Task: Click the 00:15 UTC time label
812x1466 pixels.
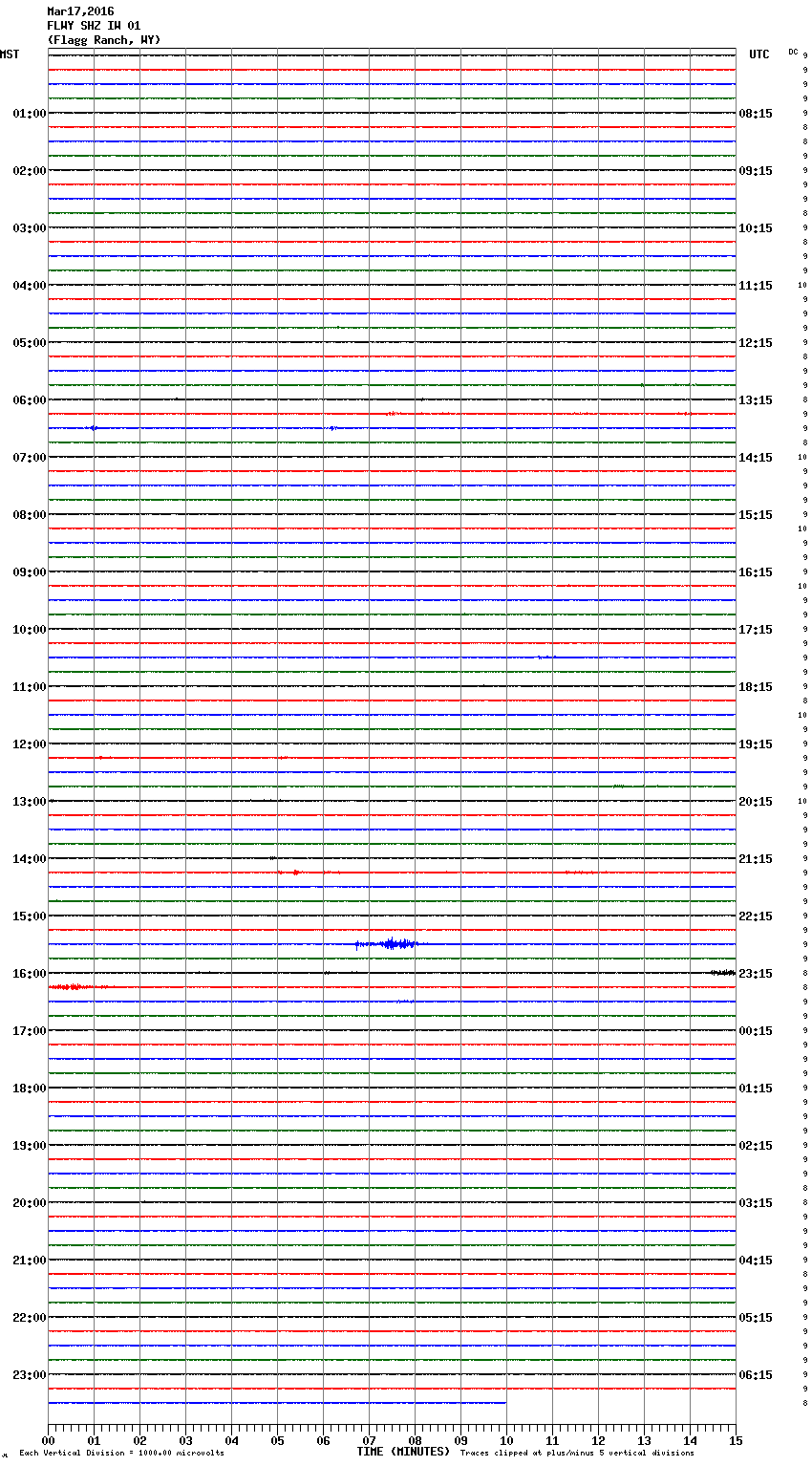Action: [756, 1031]
